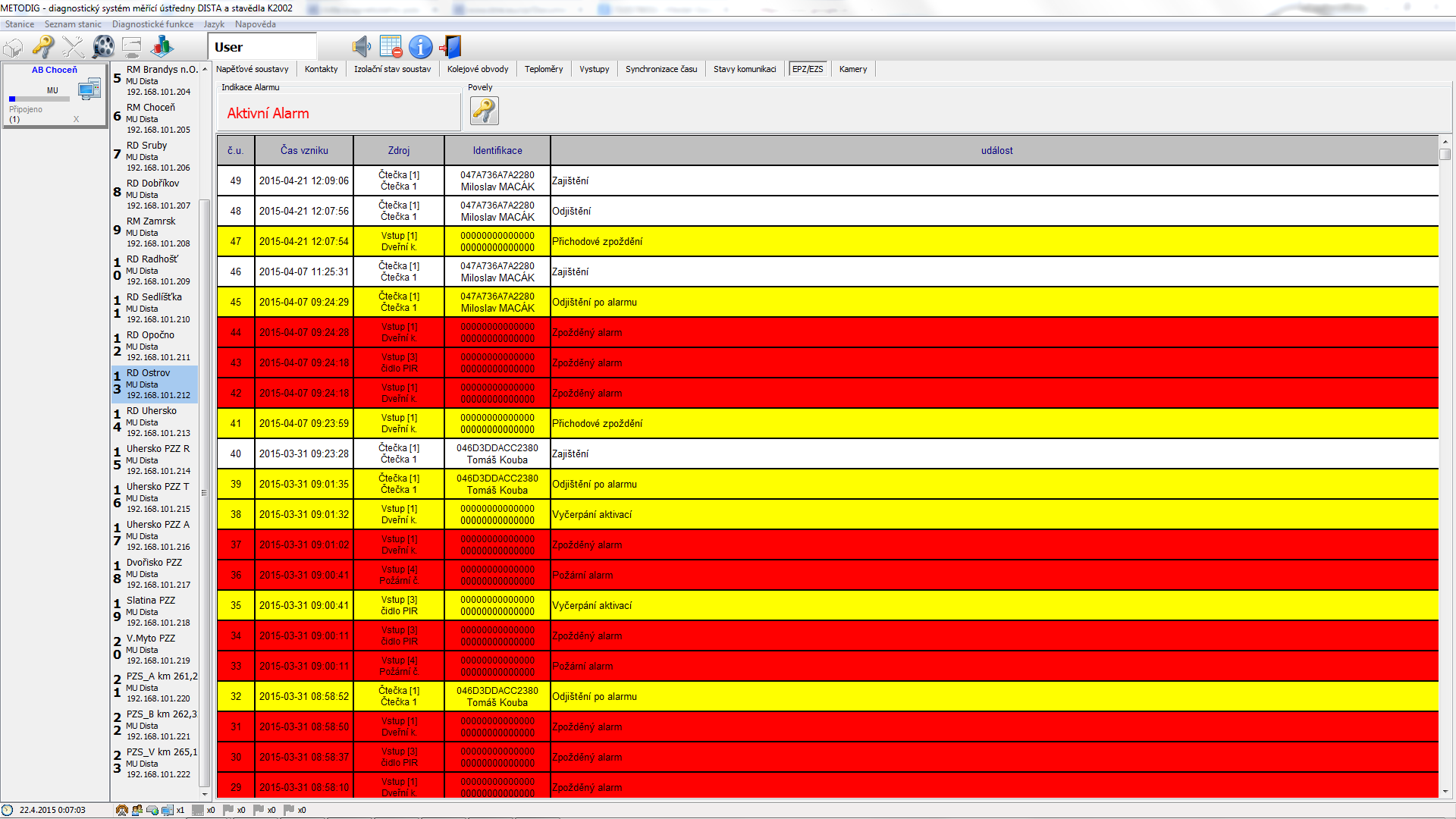Click station list scroll down arrow

click(x=205, y=794)
